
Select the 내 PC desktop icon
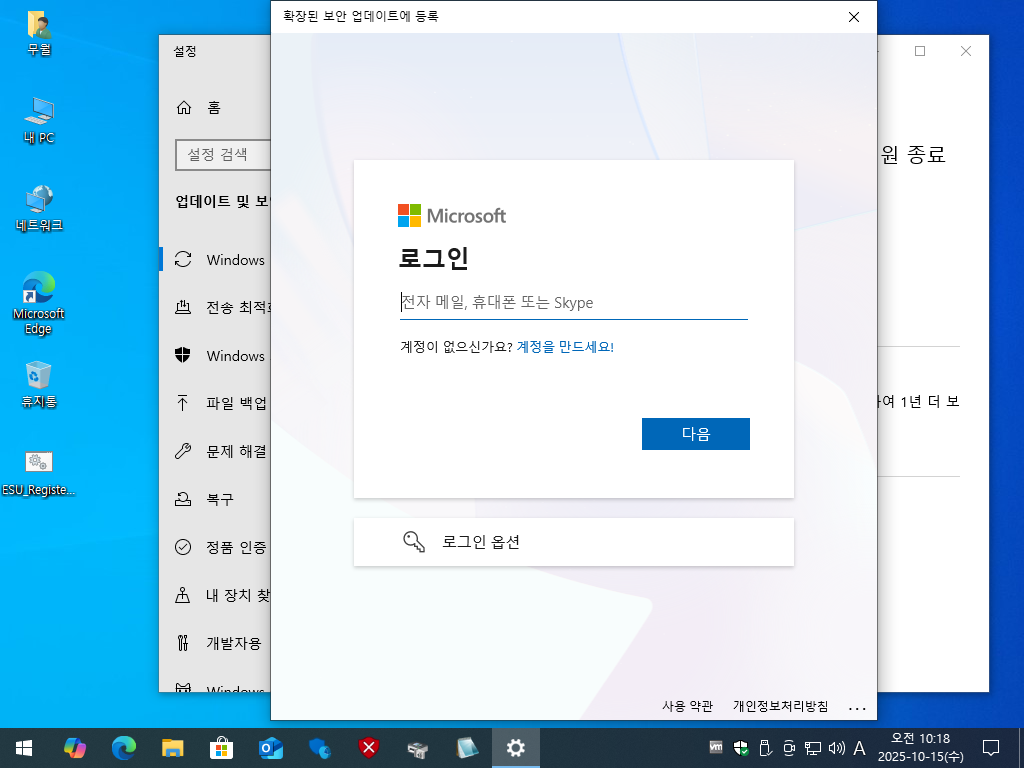pyautogui.click(x=39, y=120)
